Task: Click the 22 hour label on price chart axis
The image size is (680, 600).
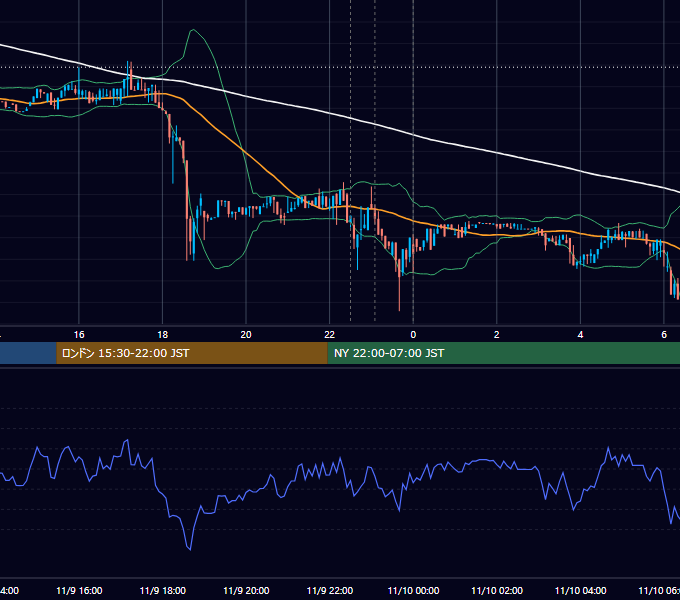Action: pyautogui.click(x=330, y=335)
